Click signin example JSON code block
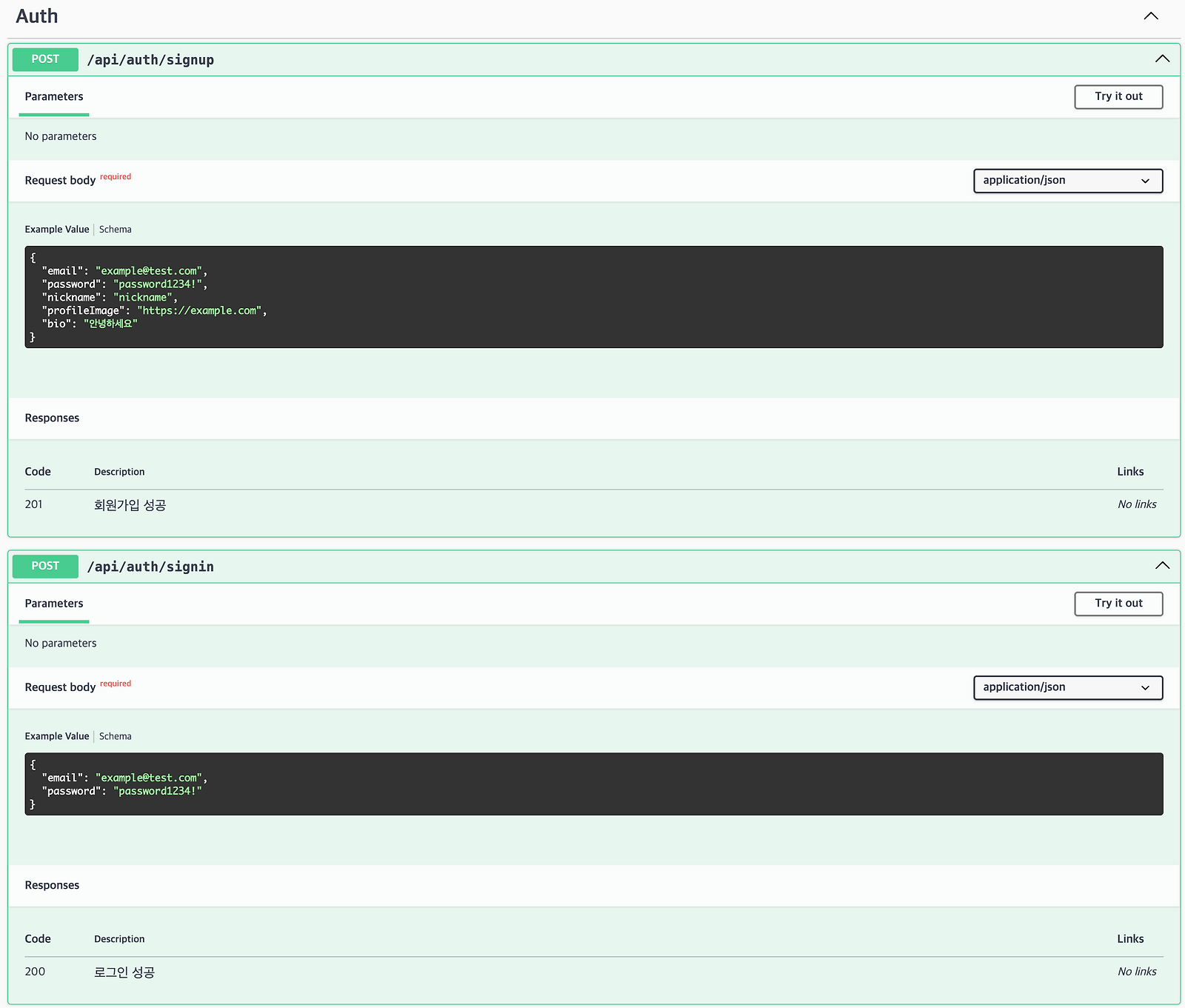The width and height of the screenshot is (1185, 1008). coord(592,784)
